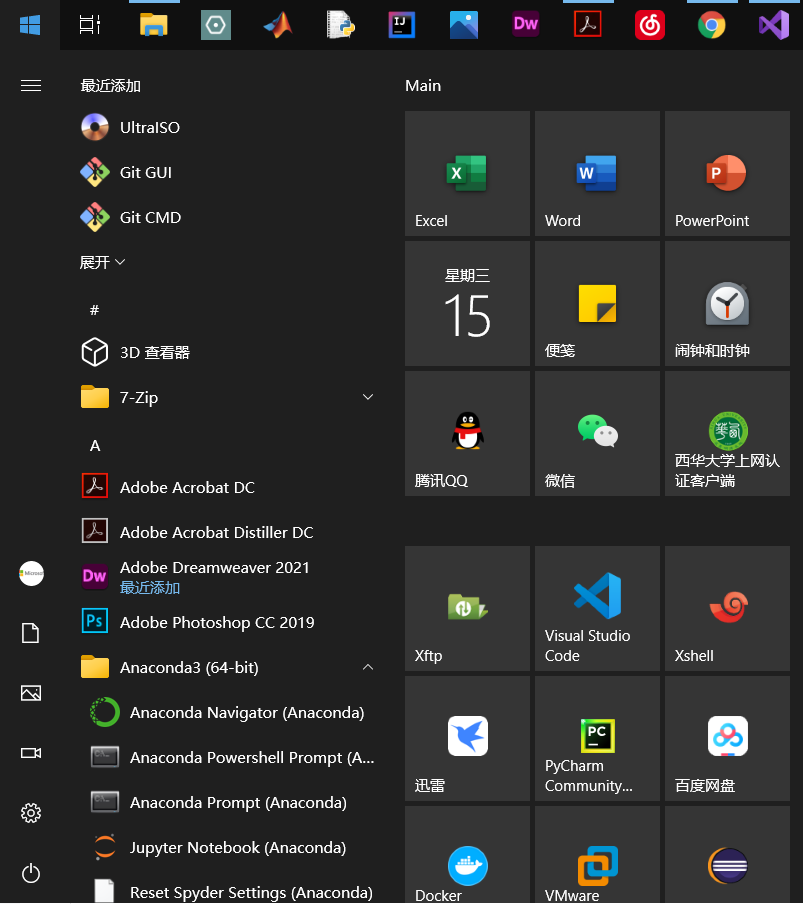Open the VMware tile

coord(597,855)
